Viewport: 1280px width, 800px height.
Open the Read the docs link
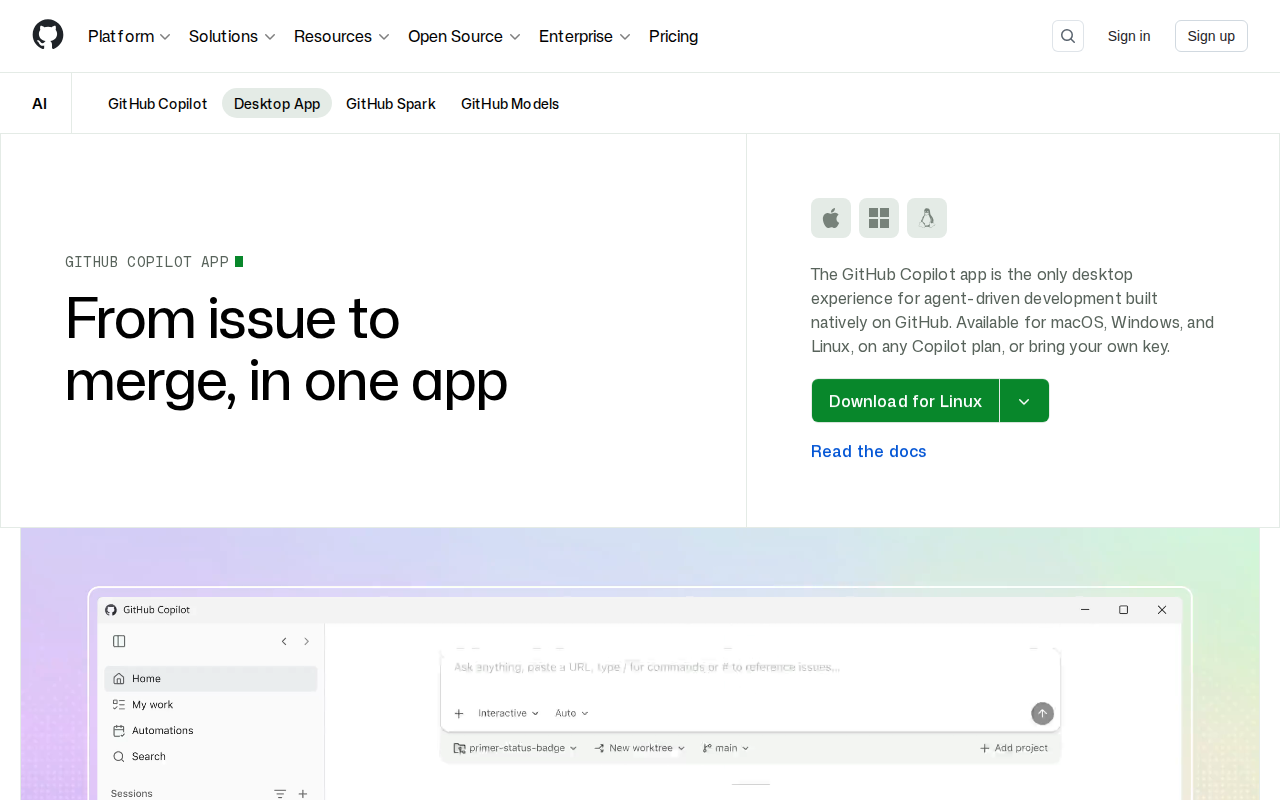(x=869, y=451)
